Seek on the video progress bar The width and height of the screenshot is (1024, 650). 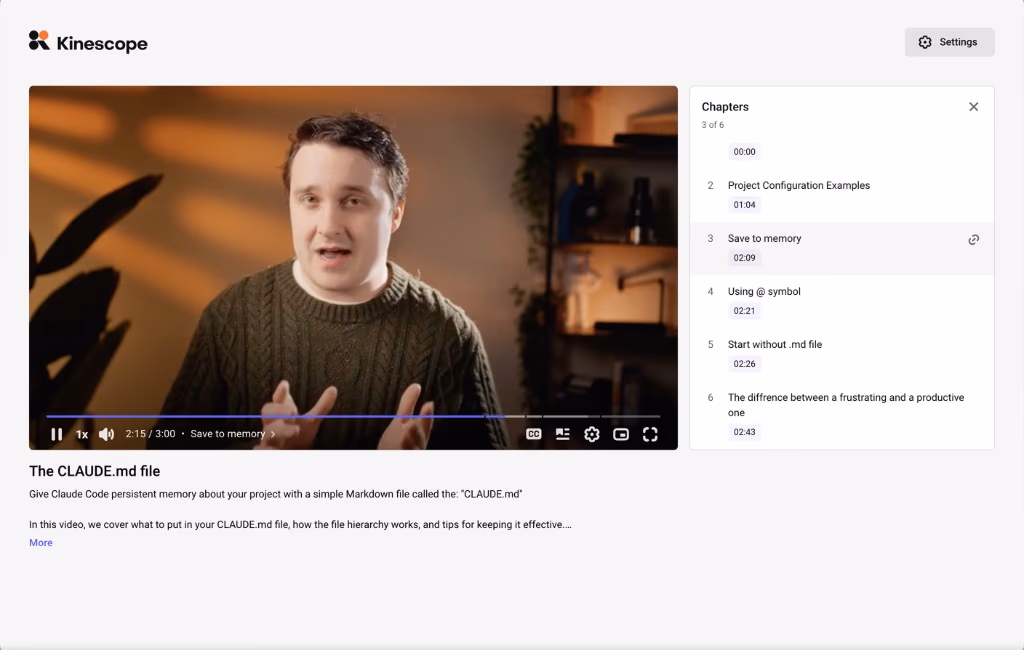click(x=353, y=416)
